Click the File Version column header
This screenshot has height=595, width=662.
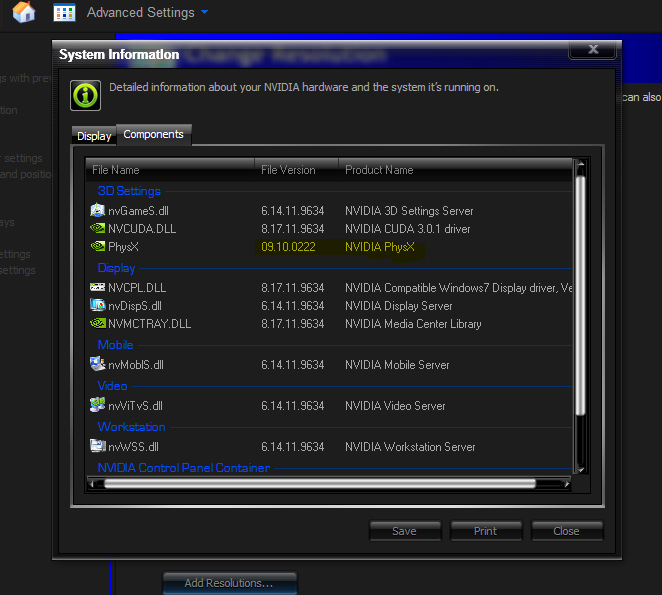click(288, 170)
